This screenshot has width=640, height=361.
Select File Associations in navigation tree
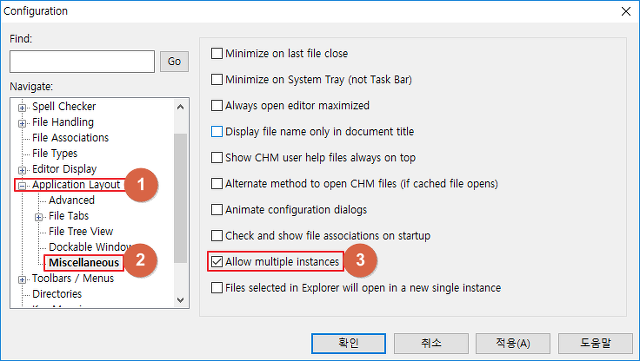[70, 138]
